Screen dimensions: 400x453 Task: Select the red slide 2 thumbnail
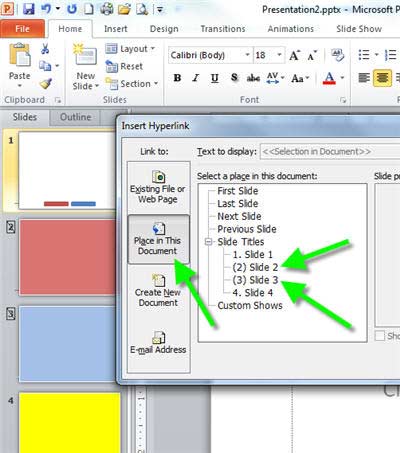pos(68,257)
